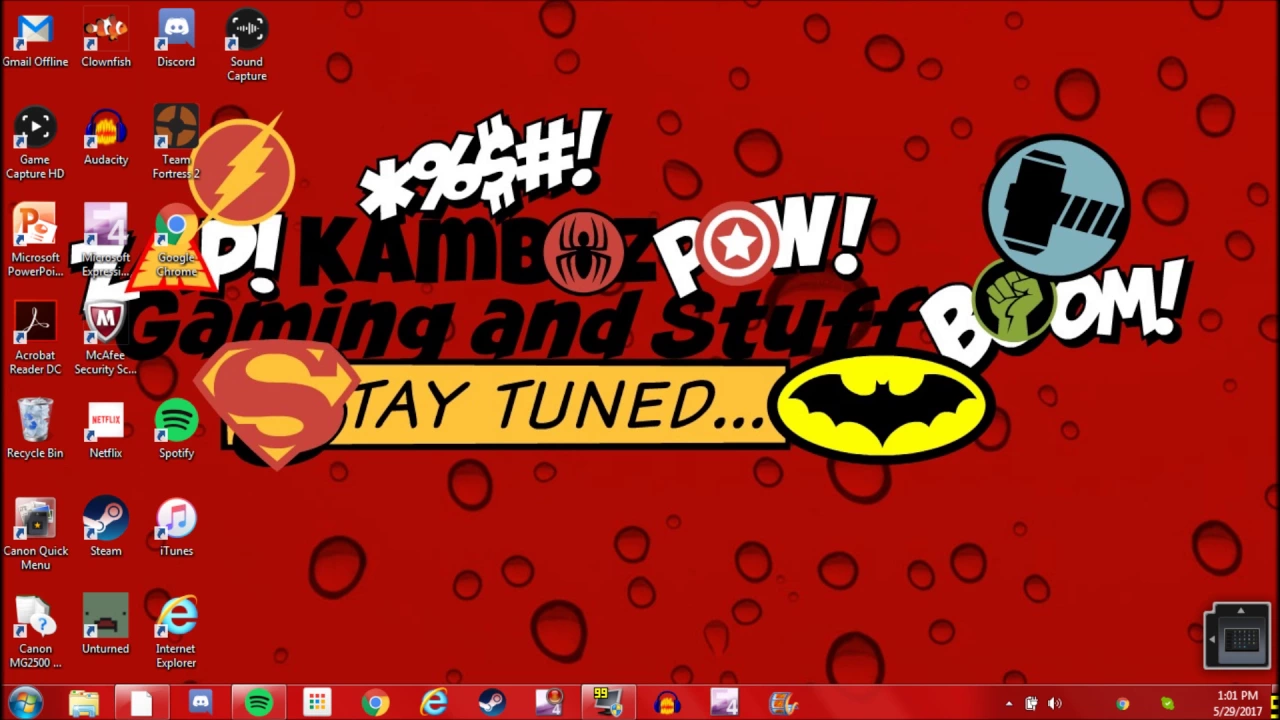The image size is (1280, 720).
Task: Select the Acrobat Reader DC icon
Action: coord(35,339)
